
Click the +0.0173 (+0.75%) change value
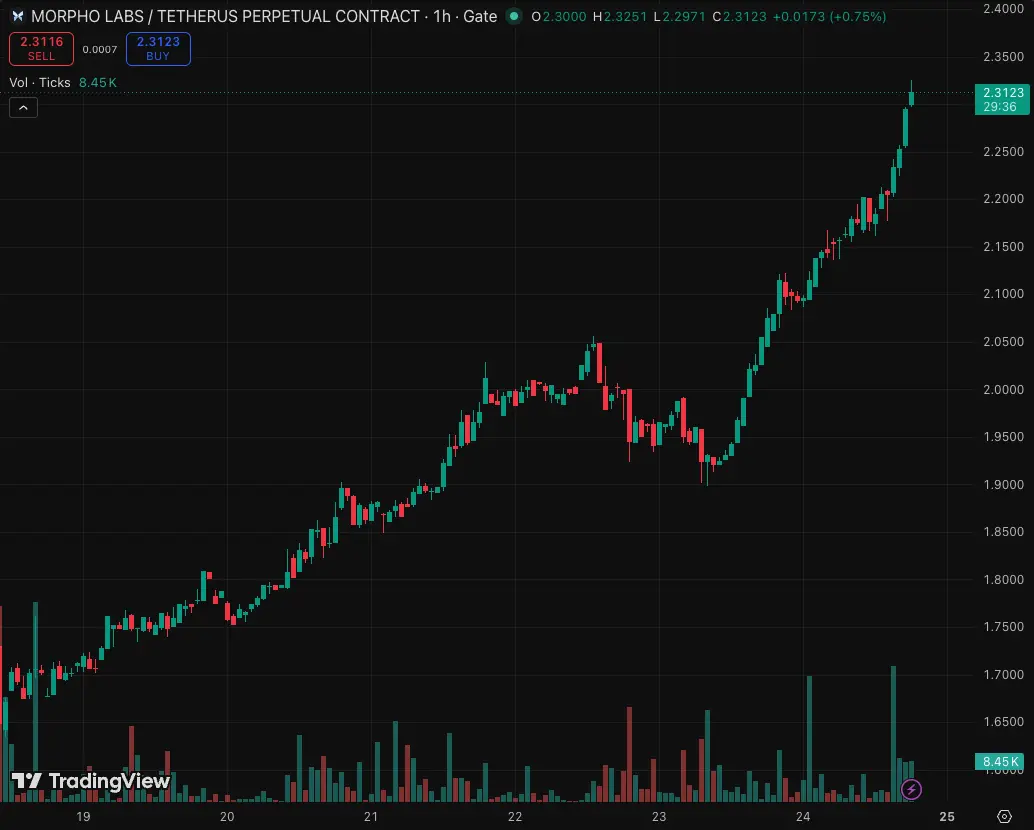click(829, 16)
